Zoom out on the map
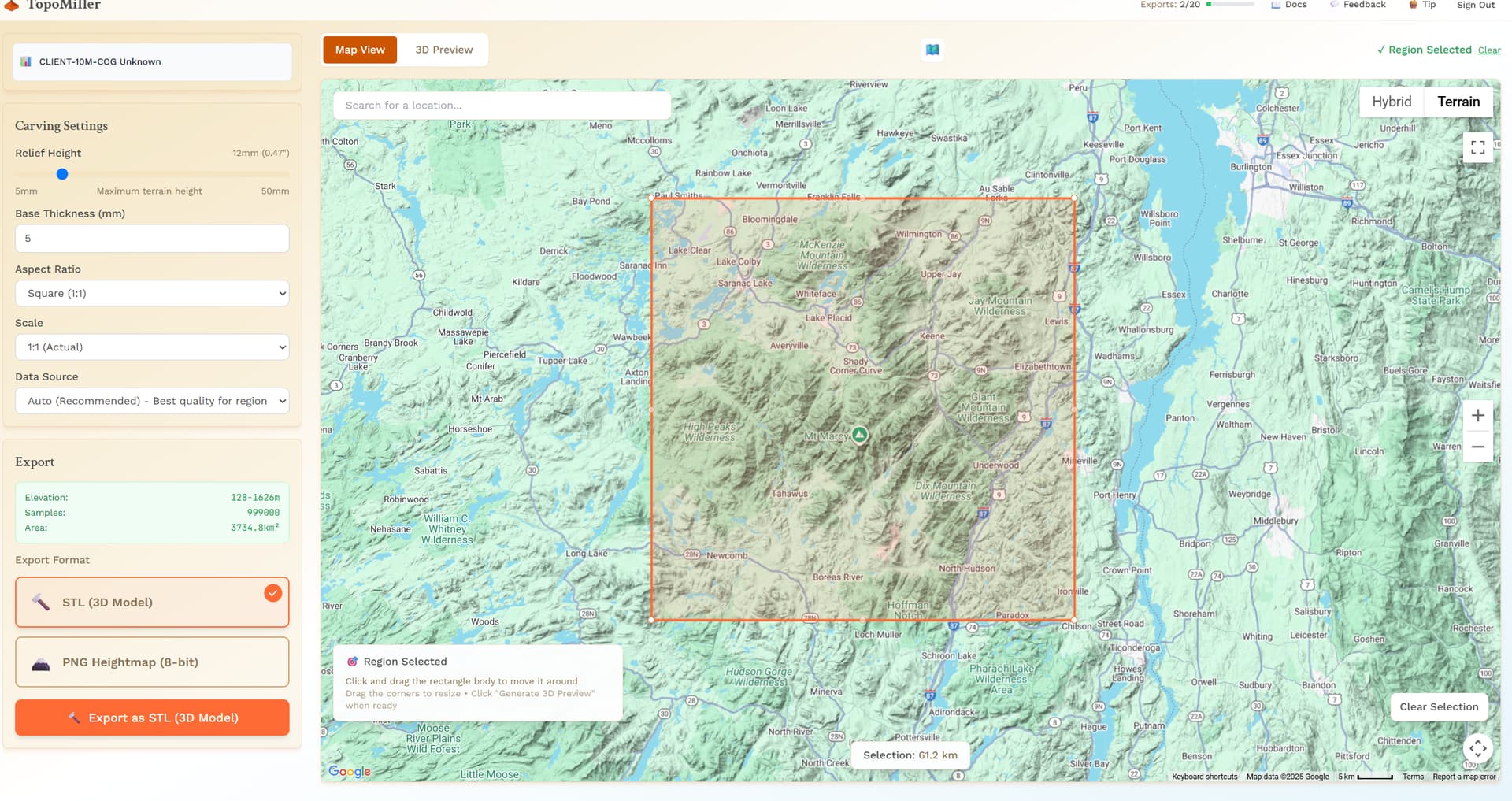 pos(1477,447)
